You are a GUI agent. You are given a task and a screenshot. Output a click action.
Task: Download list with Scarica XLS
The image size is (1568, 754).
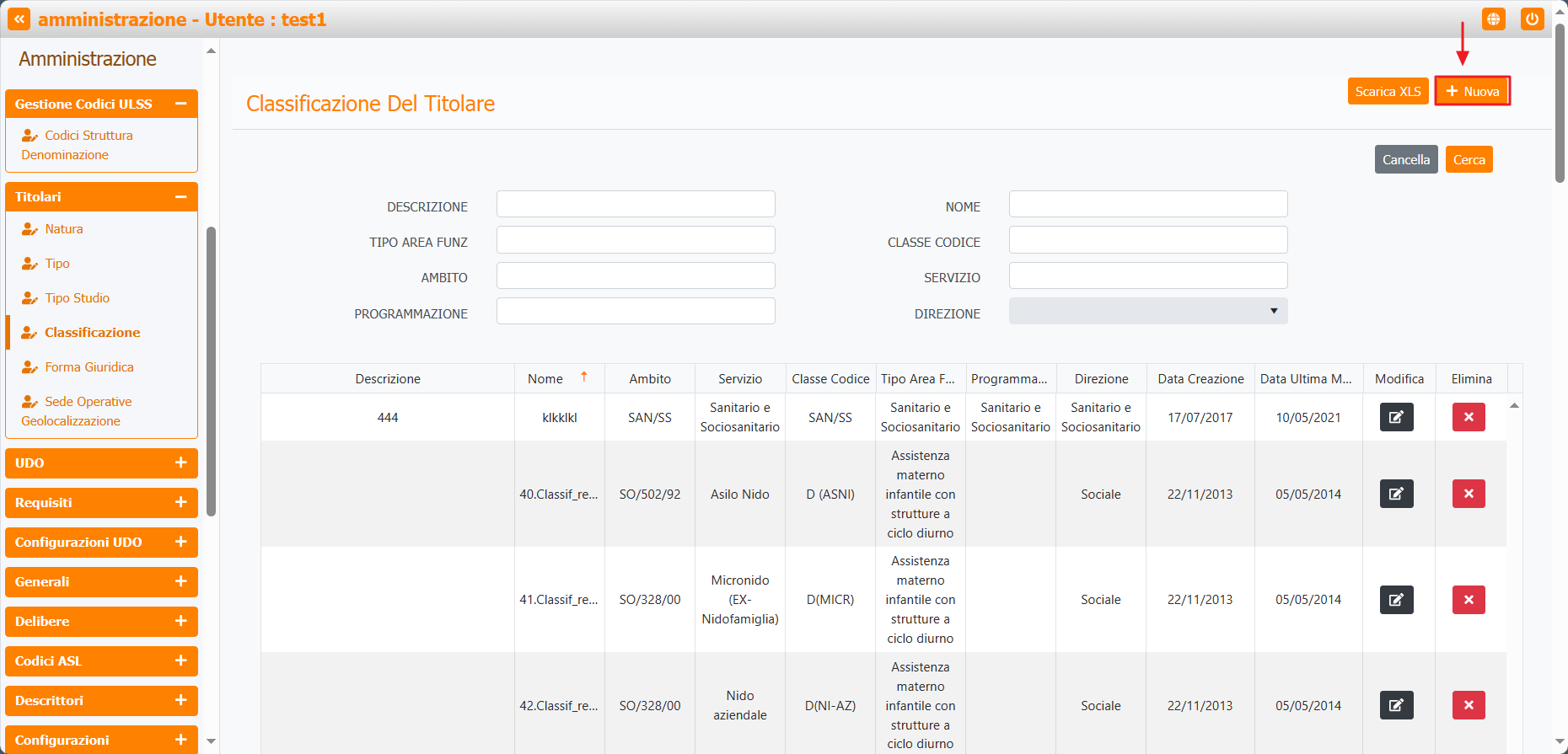point(1388,91)
